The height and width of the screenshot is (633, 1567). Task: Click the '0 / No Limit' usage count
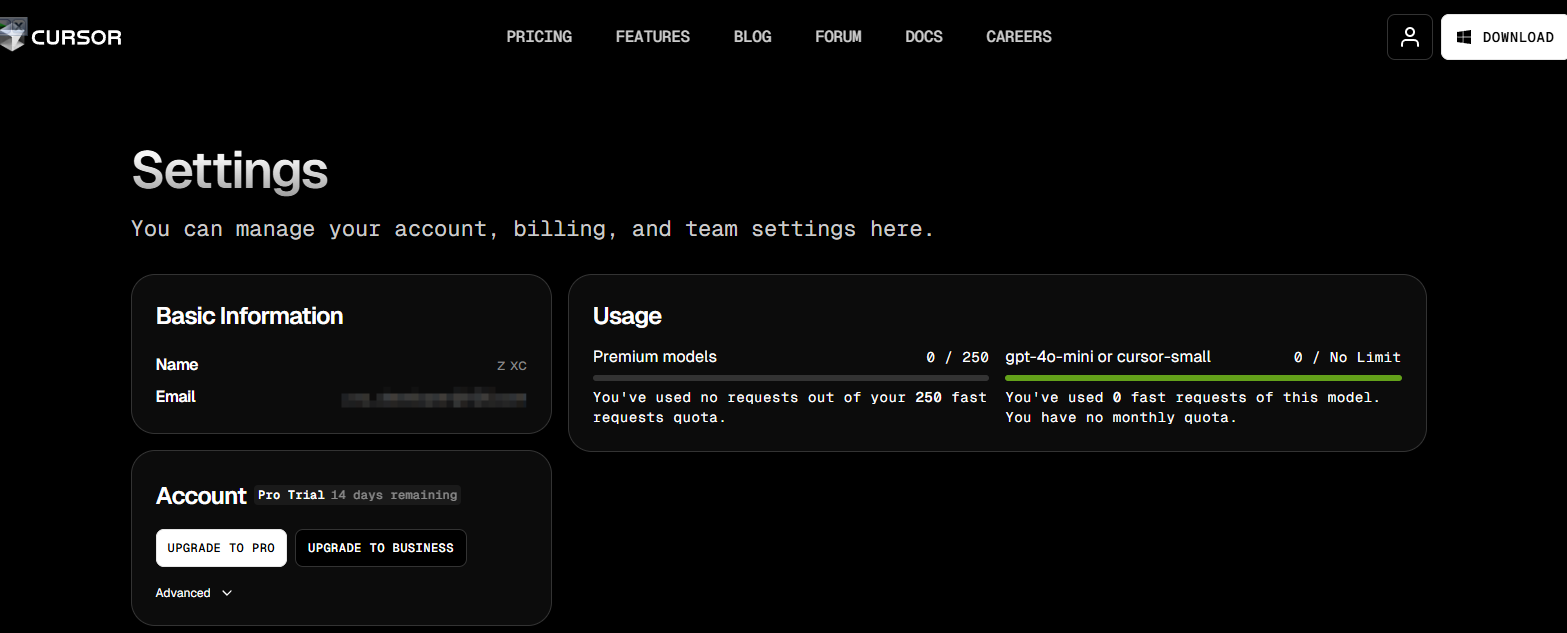point(1347,357)
